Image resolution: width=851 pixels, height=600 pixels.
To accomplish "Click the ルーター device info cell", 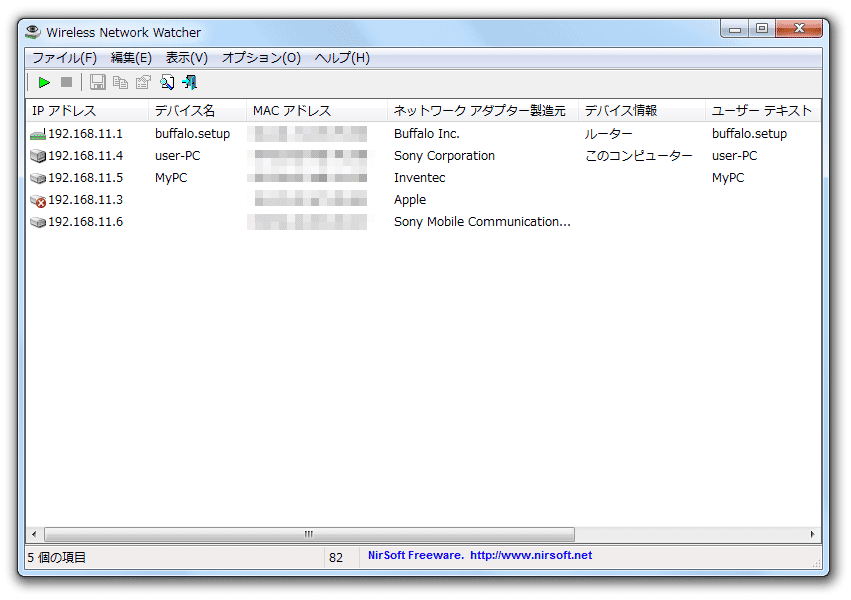I will 608,133.
